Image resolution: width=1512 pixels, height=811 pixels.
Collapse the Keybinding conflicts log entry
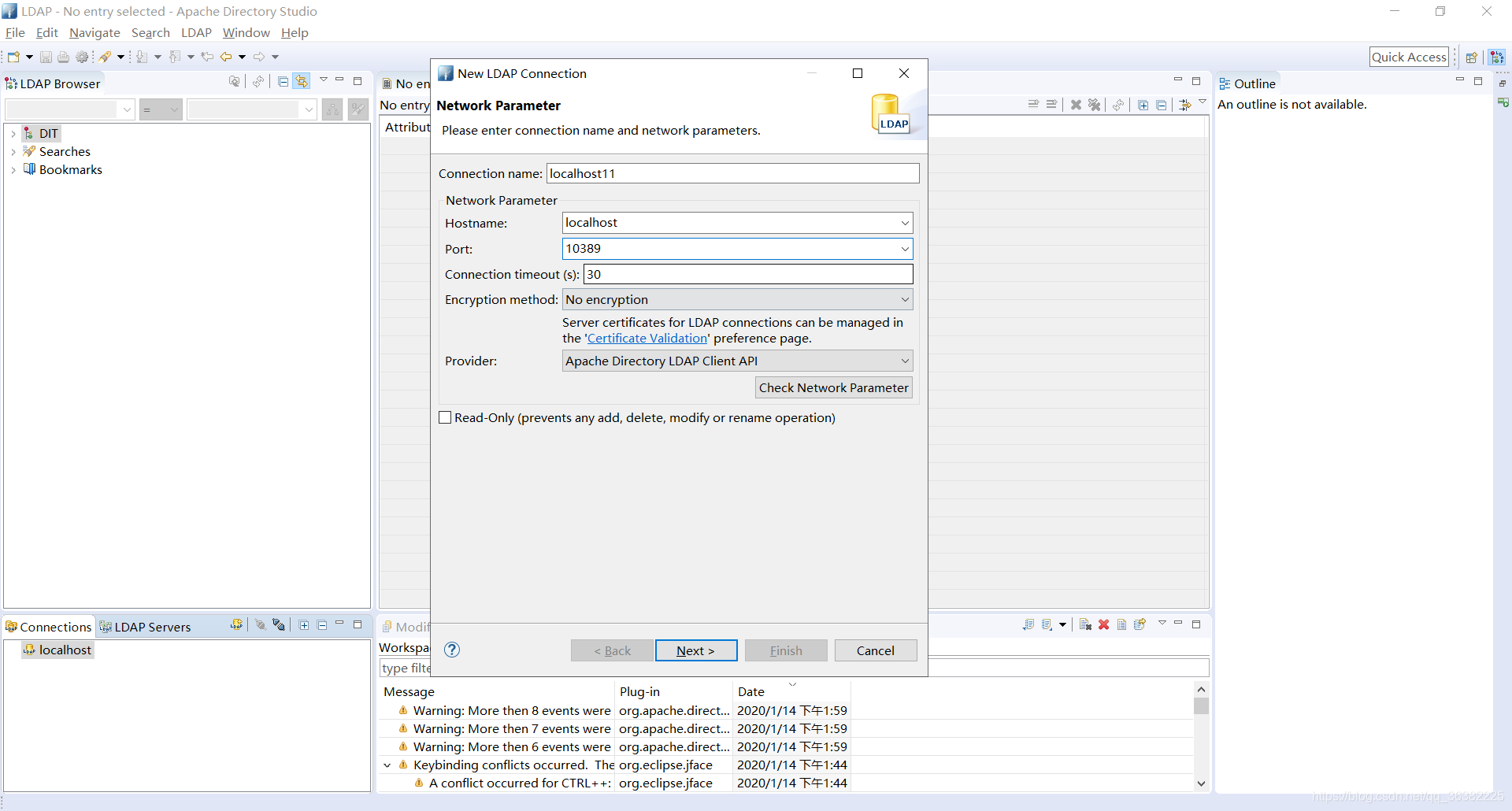tap(387, 765)
